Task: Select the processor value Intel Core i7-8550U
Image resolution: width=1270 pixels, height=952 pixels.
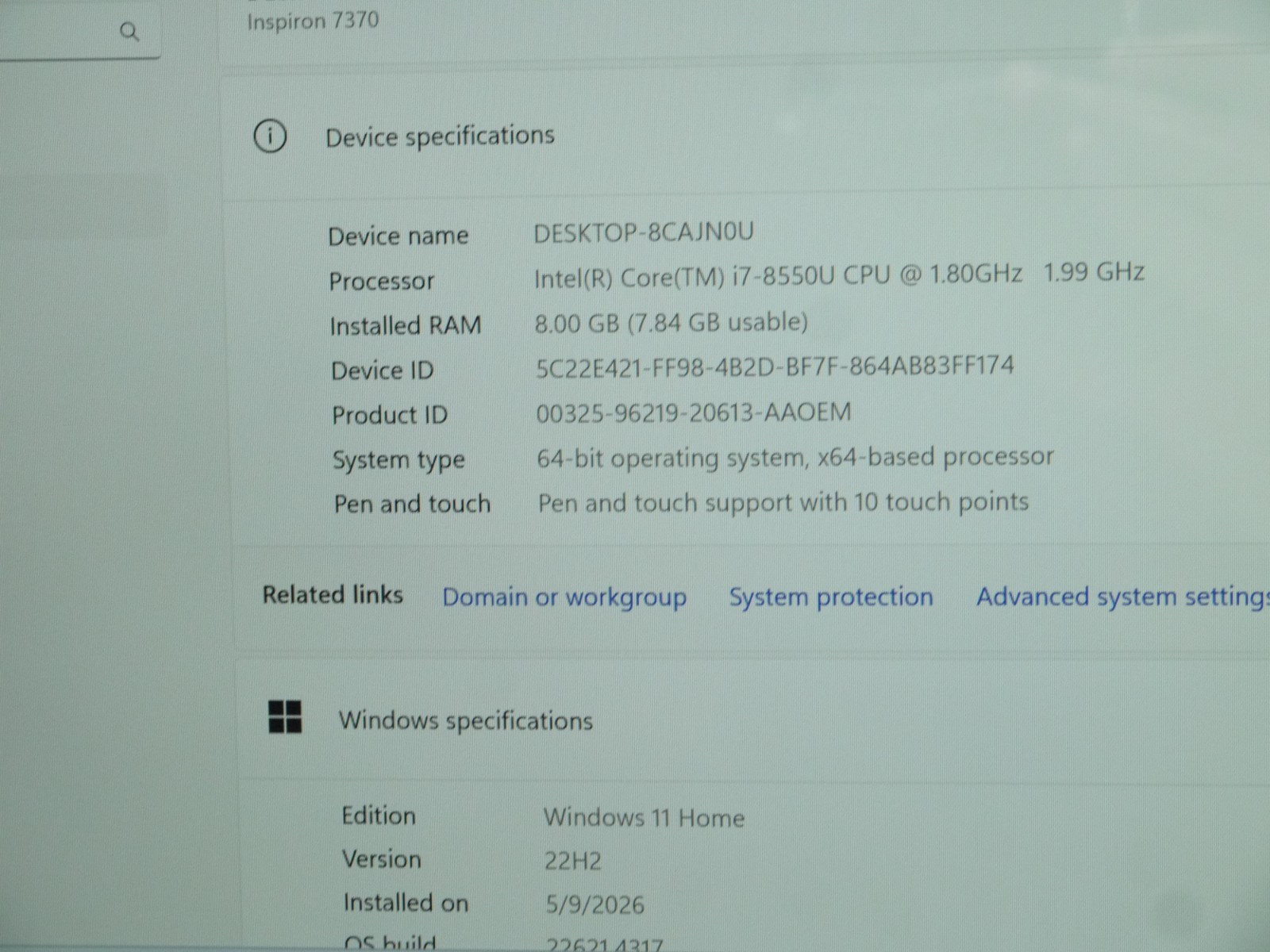Action: pos(778,275)
